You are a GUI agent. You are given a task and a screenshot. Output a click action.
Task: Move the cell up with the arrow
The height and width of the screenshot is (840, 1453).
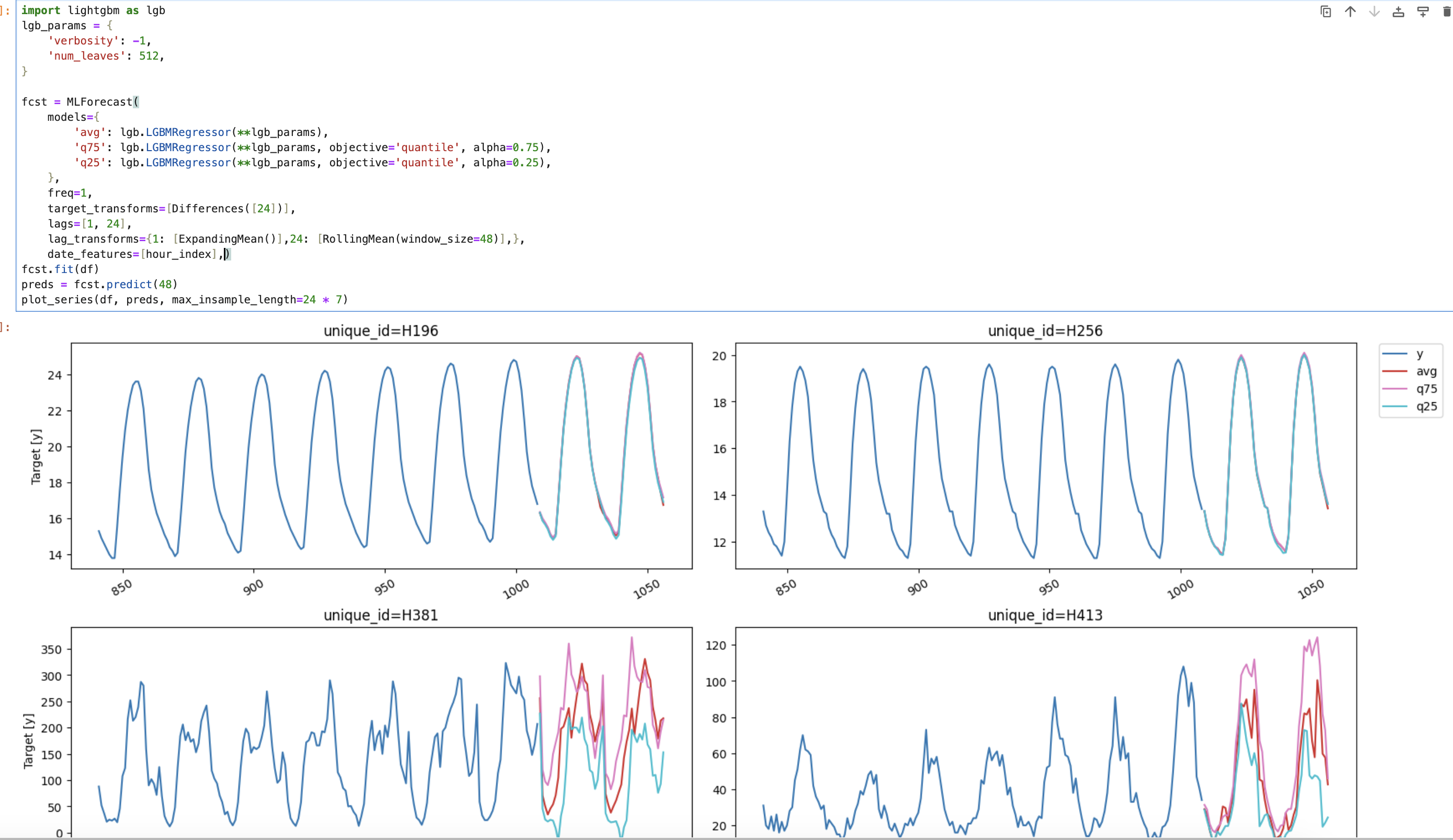click(1350, 12)
